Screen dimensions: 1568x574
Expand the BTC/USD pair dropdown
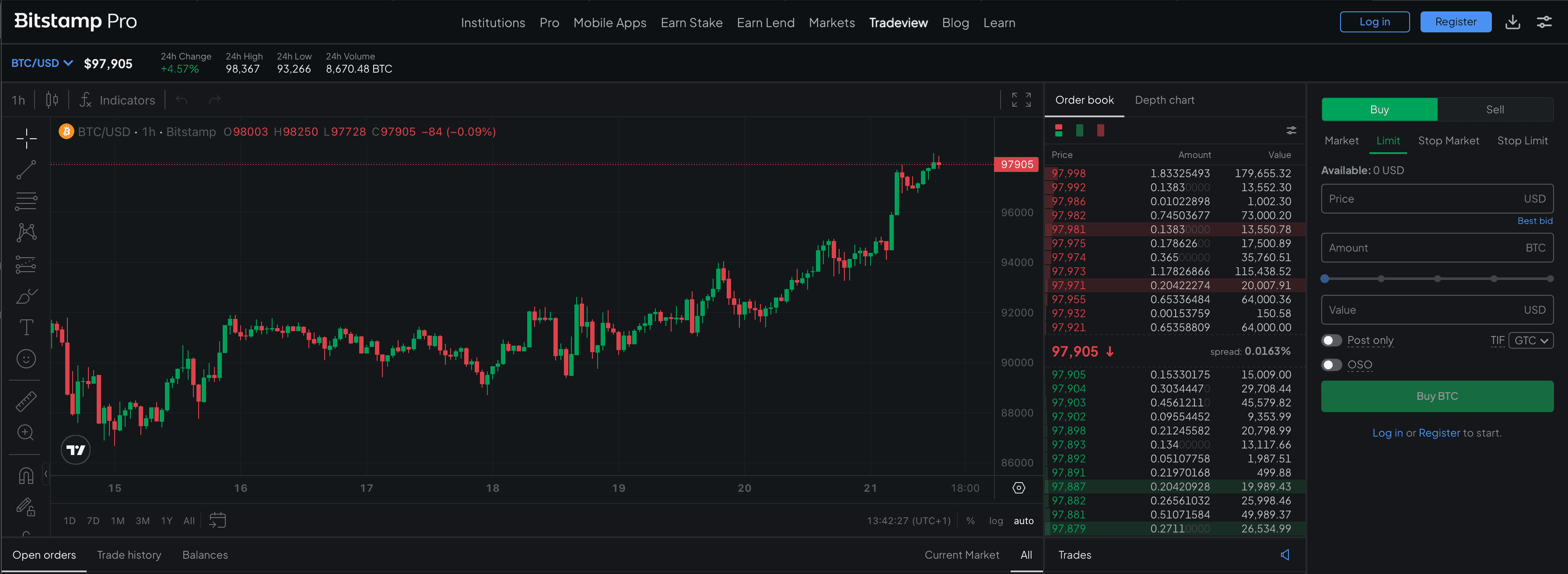pos(42,63)
